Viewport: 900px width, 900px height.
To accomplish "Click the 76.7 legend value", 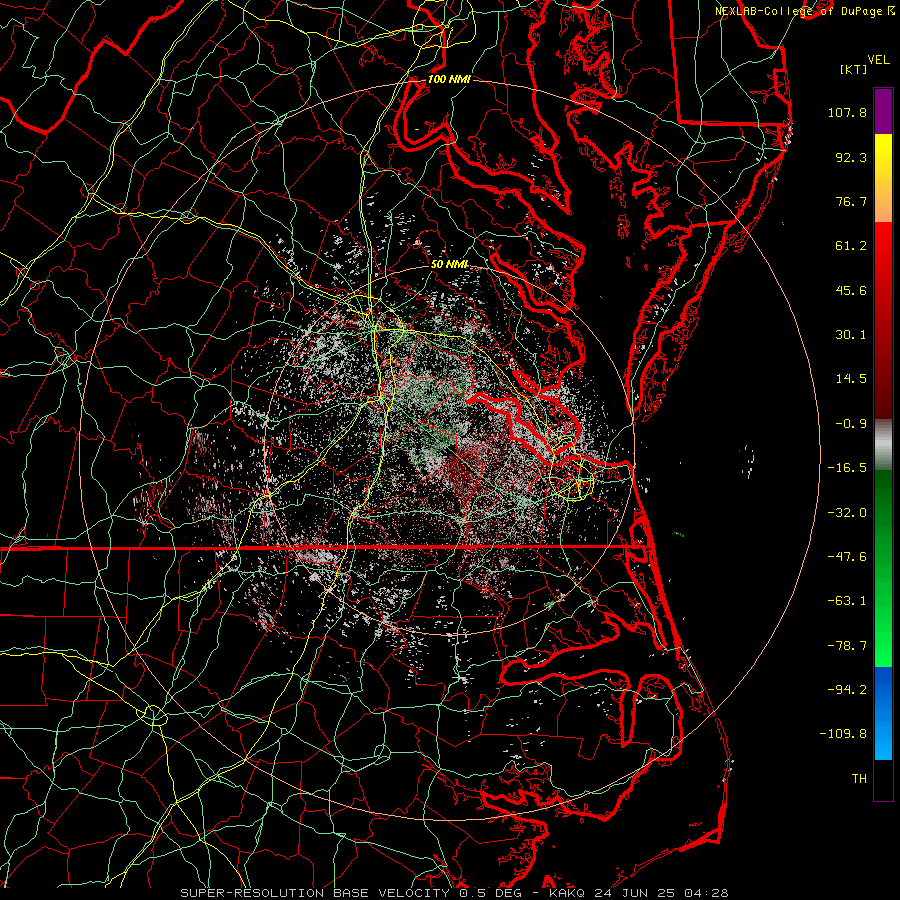I will click(x=851, y=201).
